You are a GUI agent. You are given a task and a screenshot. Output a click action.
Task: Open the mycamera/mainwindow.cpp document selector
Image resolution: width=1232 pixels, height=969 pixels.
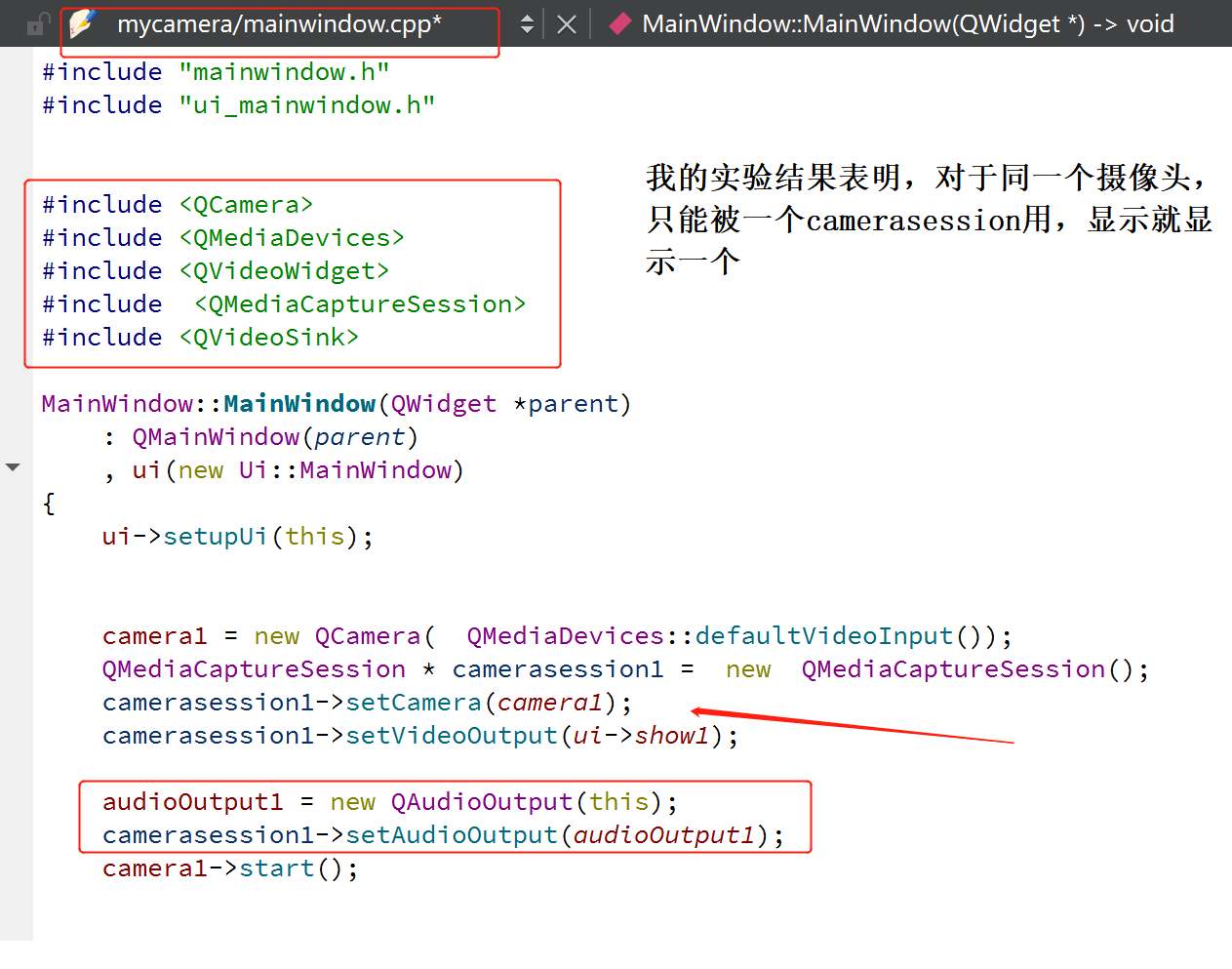pos(279,23)
